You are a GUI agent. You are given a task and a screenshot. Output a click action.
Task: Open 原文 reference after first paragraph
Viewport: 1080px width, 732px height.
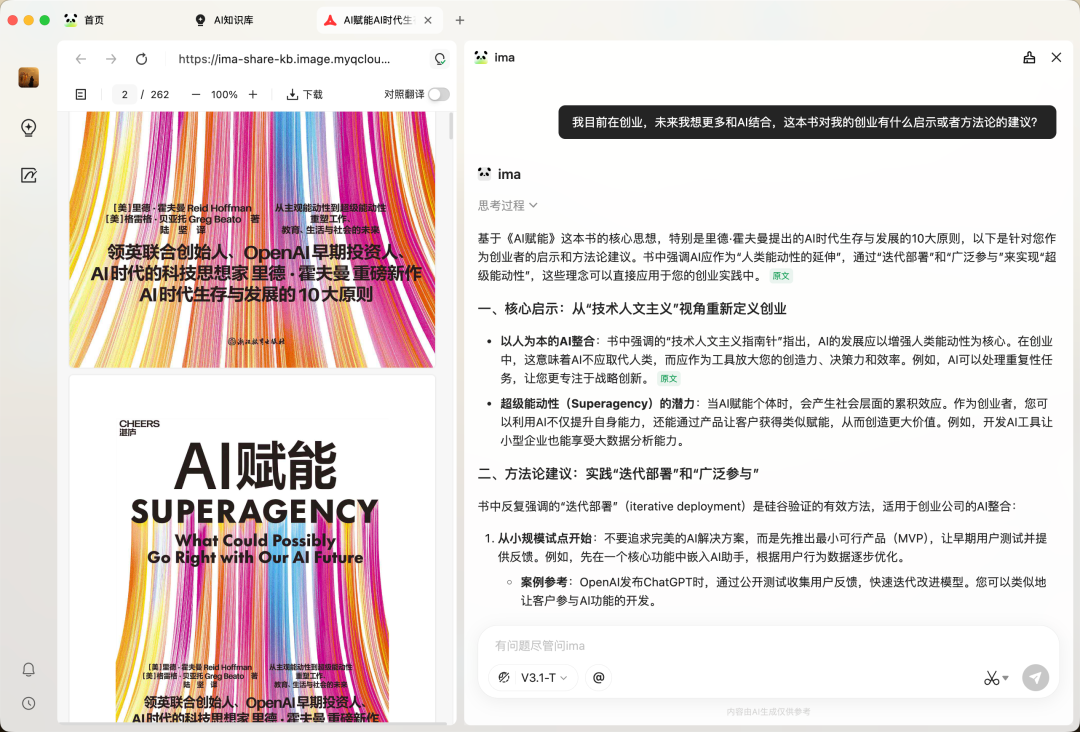pyautogui.click(x=781, y=276)
